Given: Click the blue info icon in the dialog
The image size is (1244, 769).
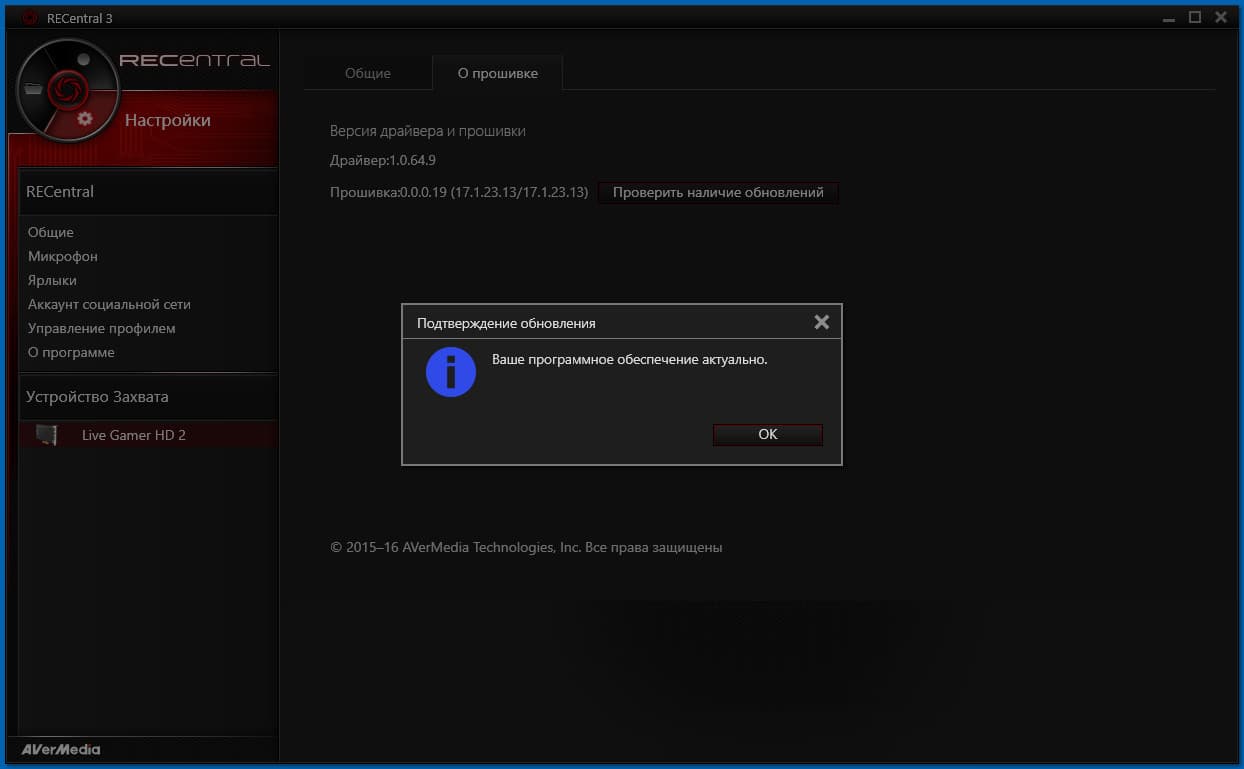Looking at the screenshot, I should click(x=451, y=372).
